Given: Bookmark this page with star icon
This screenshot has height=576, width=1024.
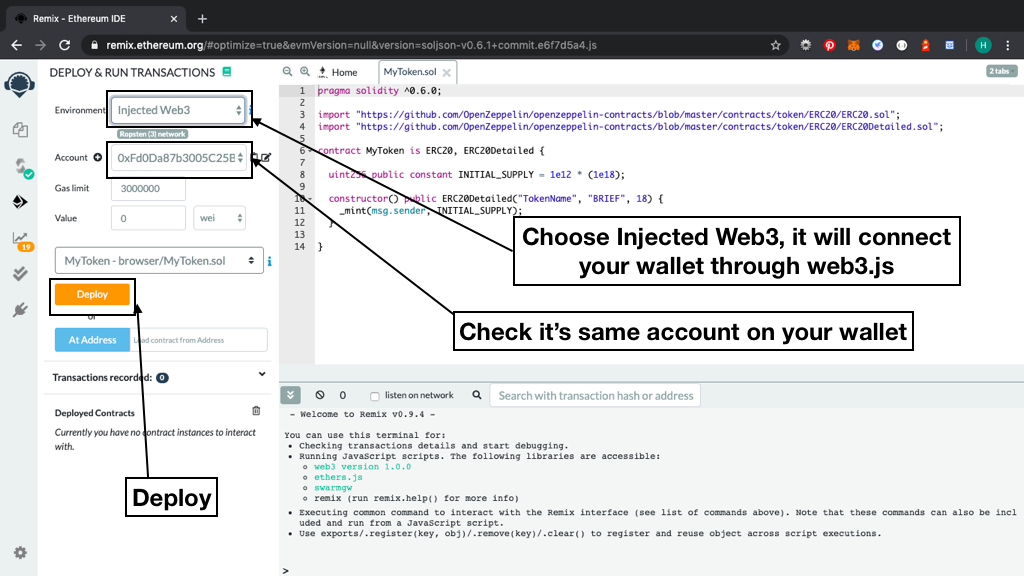Looking at the screenshot, I should tap(776, 45).
